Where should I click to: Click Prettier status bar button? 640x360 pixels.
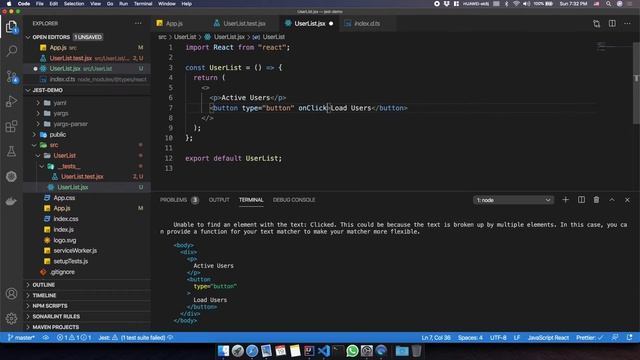tap(589, 338)
